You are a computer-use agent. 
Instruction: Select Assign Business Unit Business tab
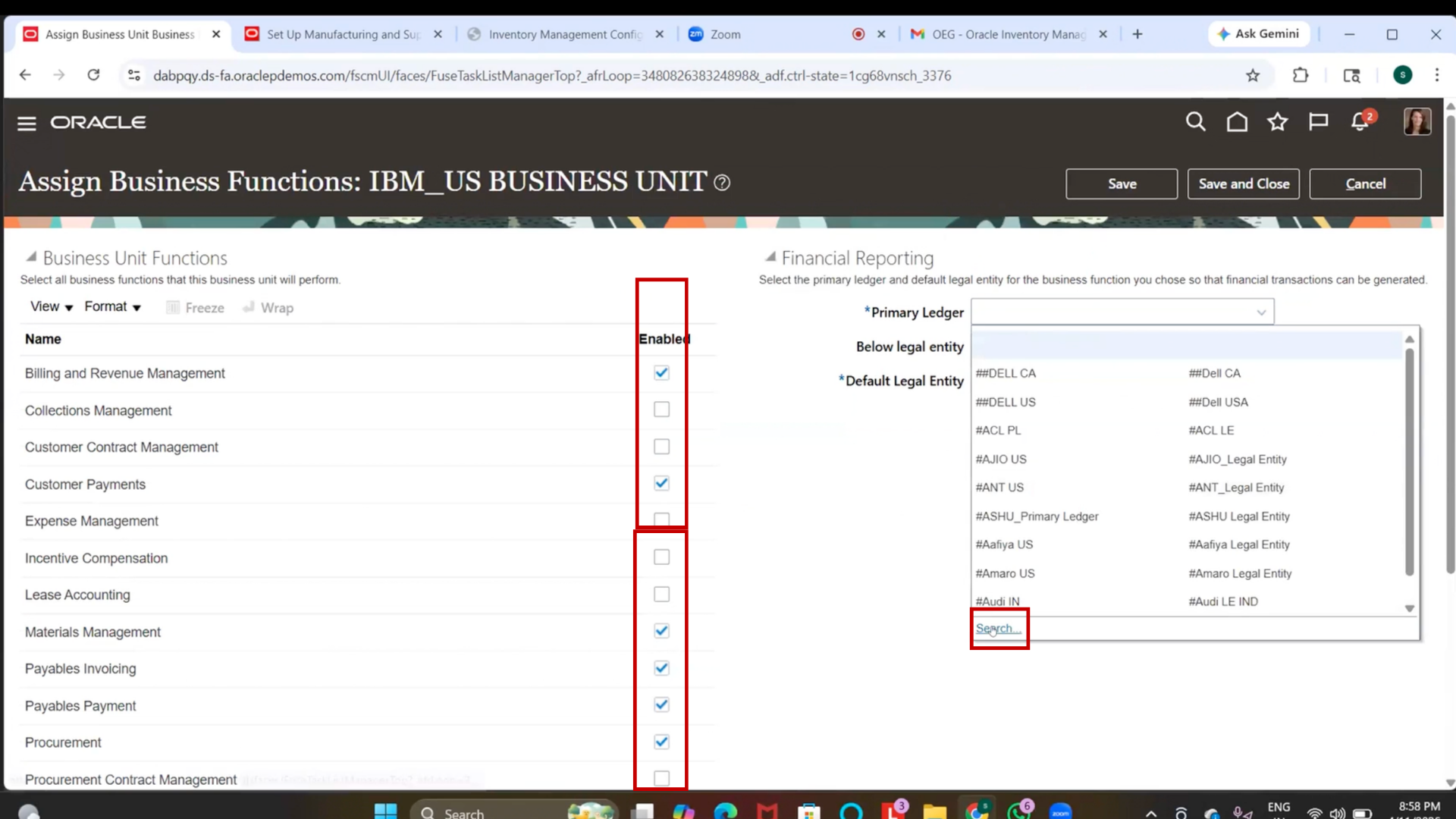(x=121, y=34)
